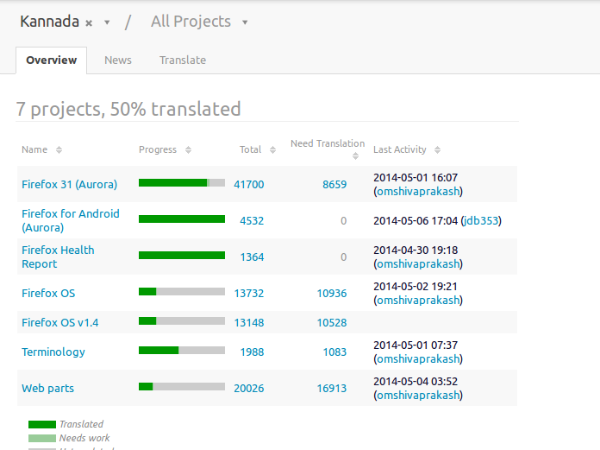Open the Kannada language dropdown arrow
The image size is (600, 450).
[x=107, y=22]
